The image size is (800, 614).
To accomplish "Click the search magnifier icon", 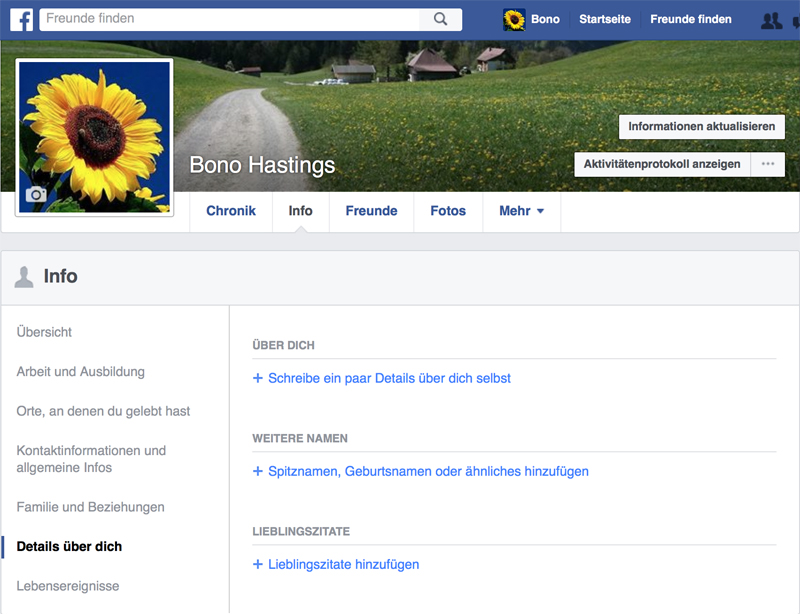I will click(440, 19).
